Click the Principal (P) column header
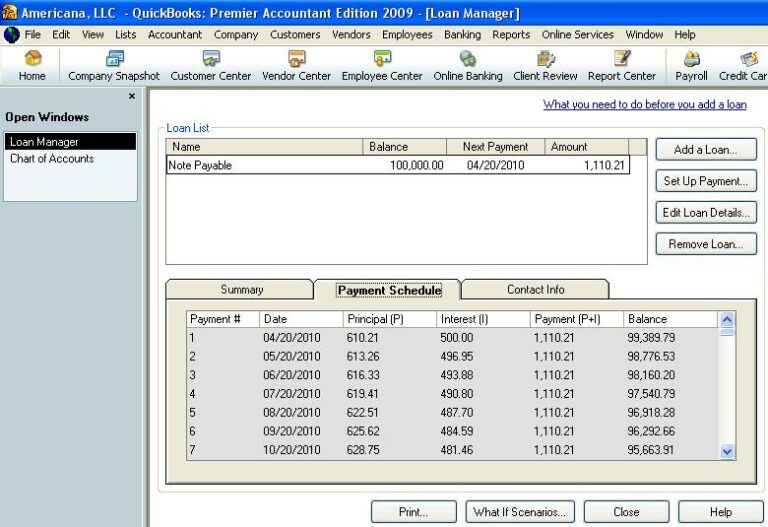 [x=390, y=319]
